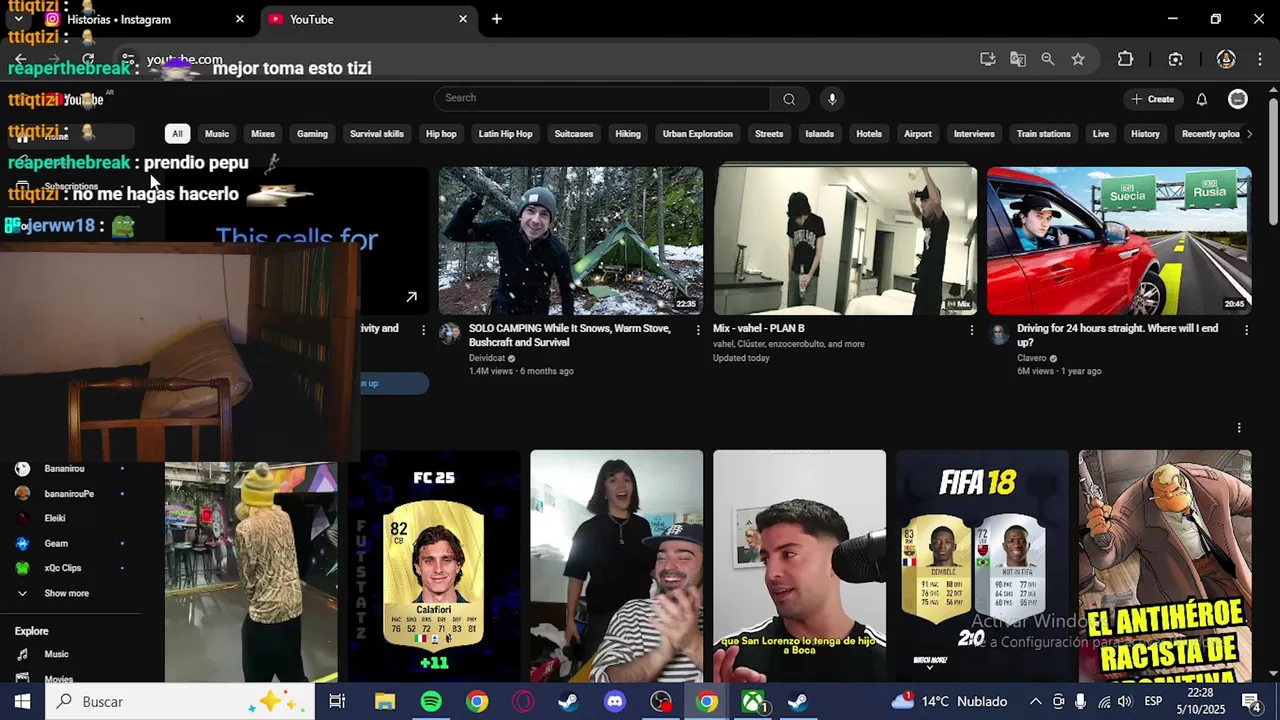The height and width of the screenshot is (720, 1280).
Task: Select the Latin Hip Hop filter chip
Action: (x=505, y=134)
